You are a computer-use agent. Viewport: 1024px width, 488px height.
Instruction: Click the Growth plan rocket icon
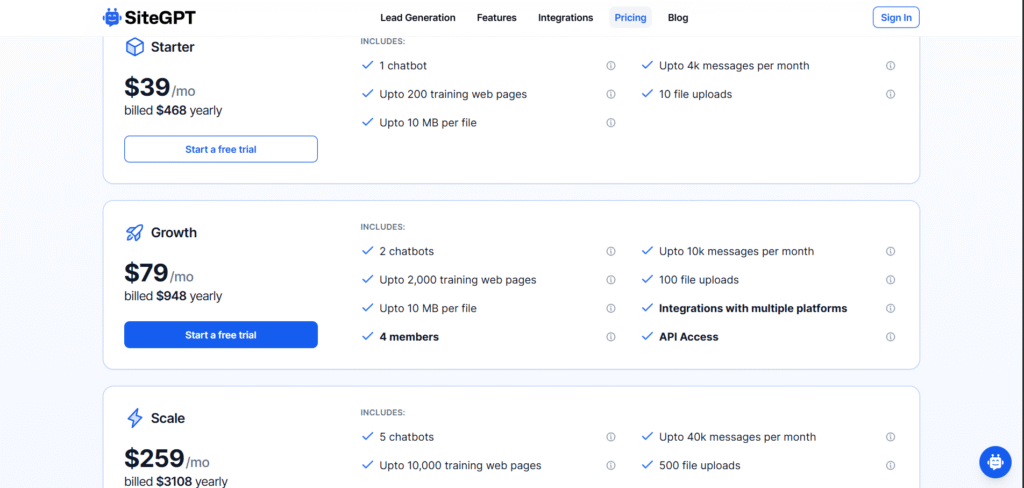(x=135, y=233)
